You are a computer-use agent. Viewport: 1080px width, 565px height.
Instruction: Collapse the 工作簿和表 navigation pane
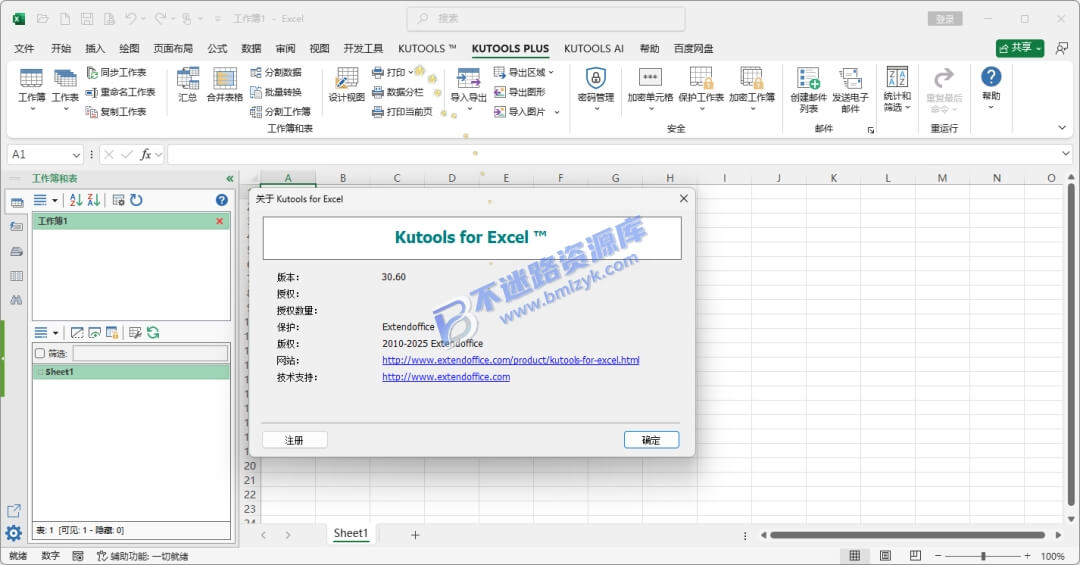tap(230, 178)
